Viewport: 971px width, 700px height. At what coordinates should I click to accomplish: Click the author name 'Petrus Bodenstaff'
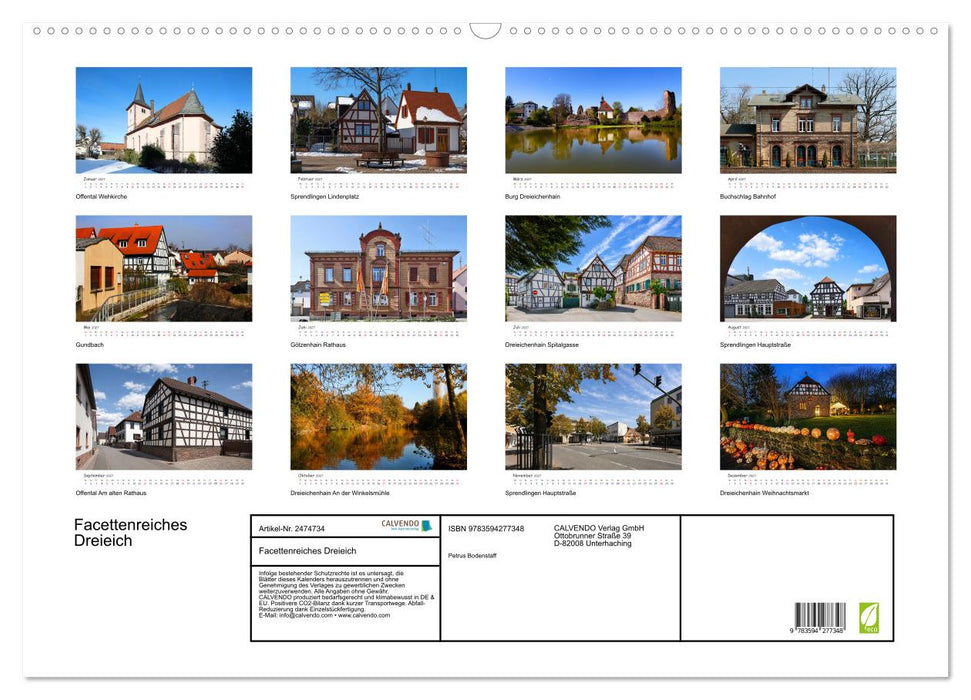pyautogui.click(x=472, y=556)
